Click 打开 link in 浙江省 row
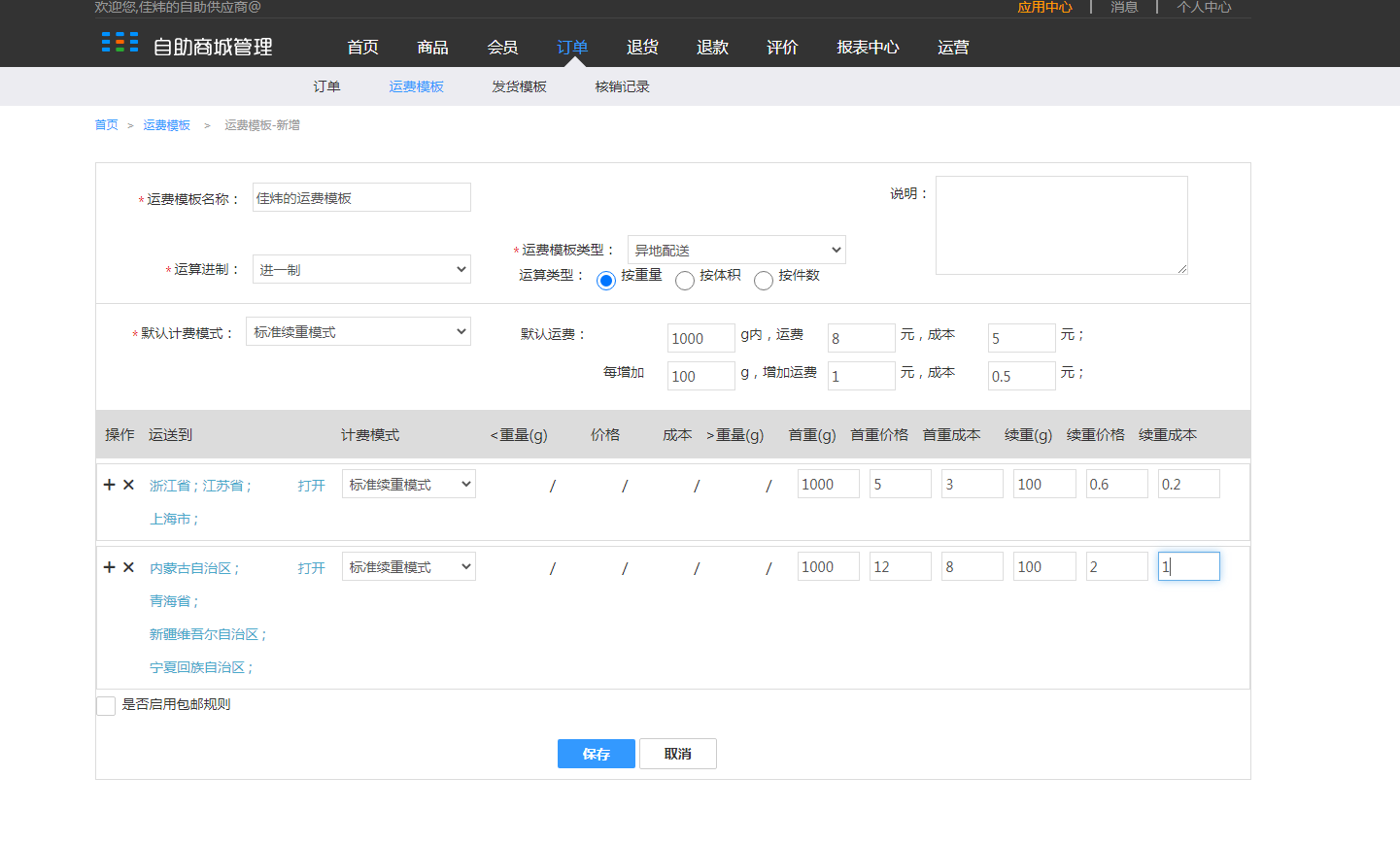This screenshot has width=1400, height=845. point(311,486)
